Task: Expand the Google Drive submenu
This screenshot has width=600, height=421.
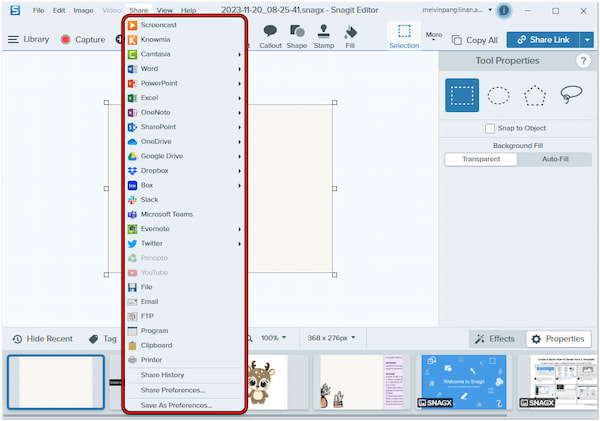Action: 185,156
